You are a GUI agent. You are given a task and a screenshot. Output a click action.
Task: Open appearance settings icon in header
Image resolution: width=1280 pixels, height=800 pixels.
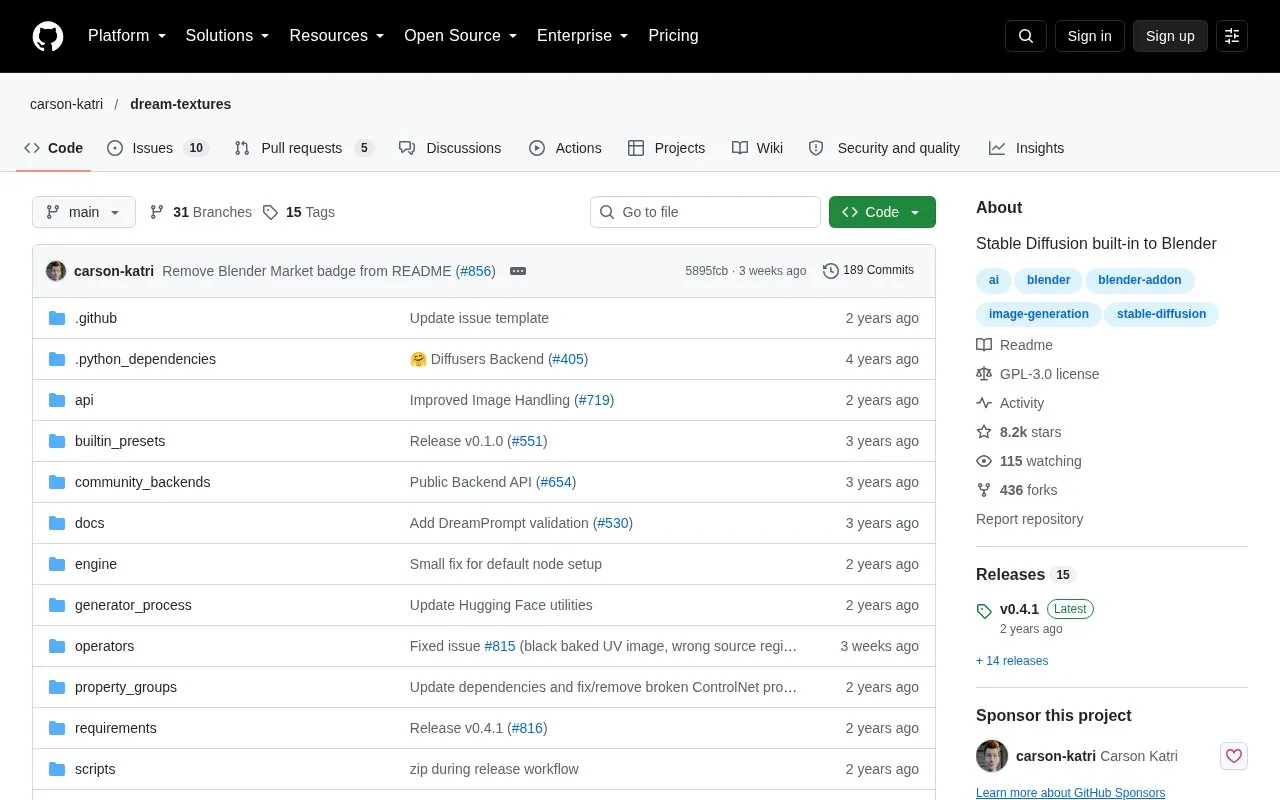[1232, 36]
